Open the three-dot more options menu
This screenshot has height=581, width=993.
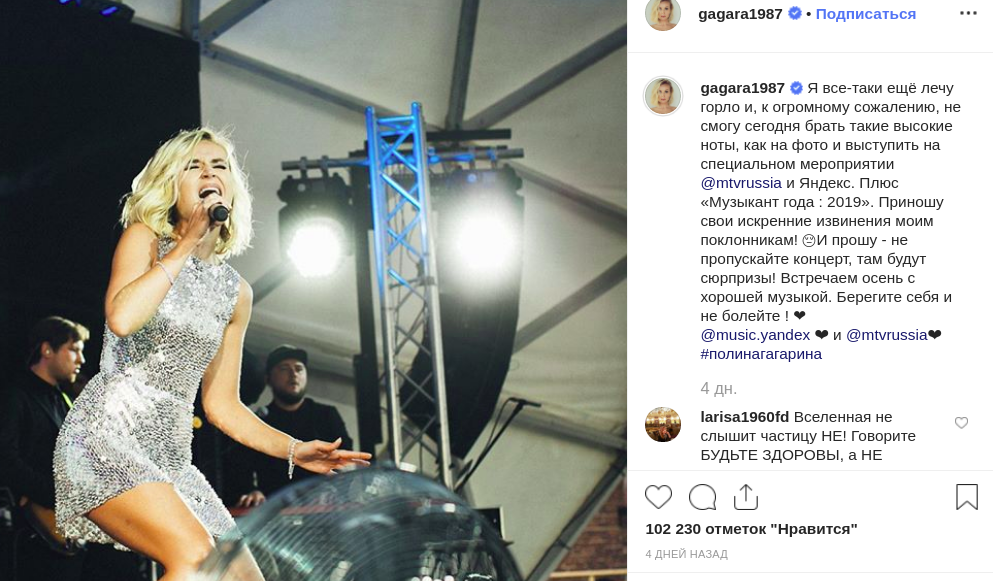(x=968, y=13)
